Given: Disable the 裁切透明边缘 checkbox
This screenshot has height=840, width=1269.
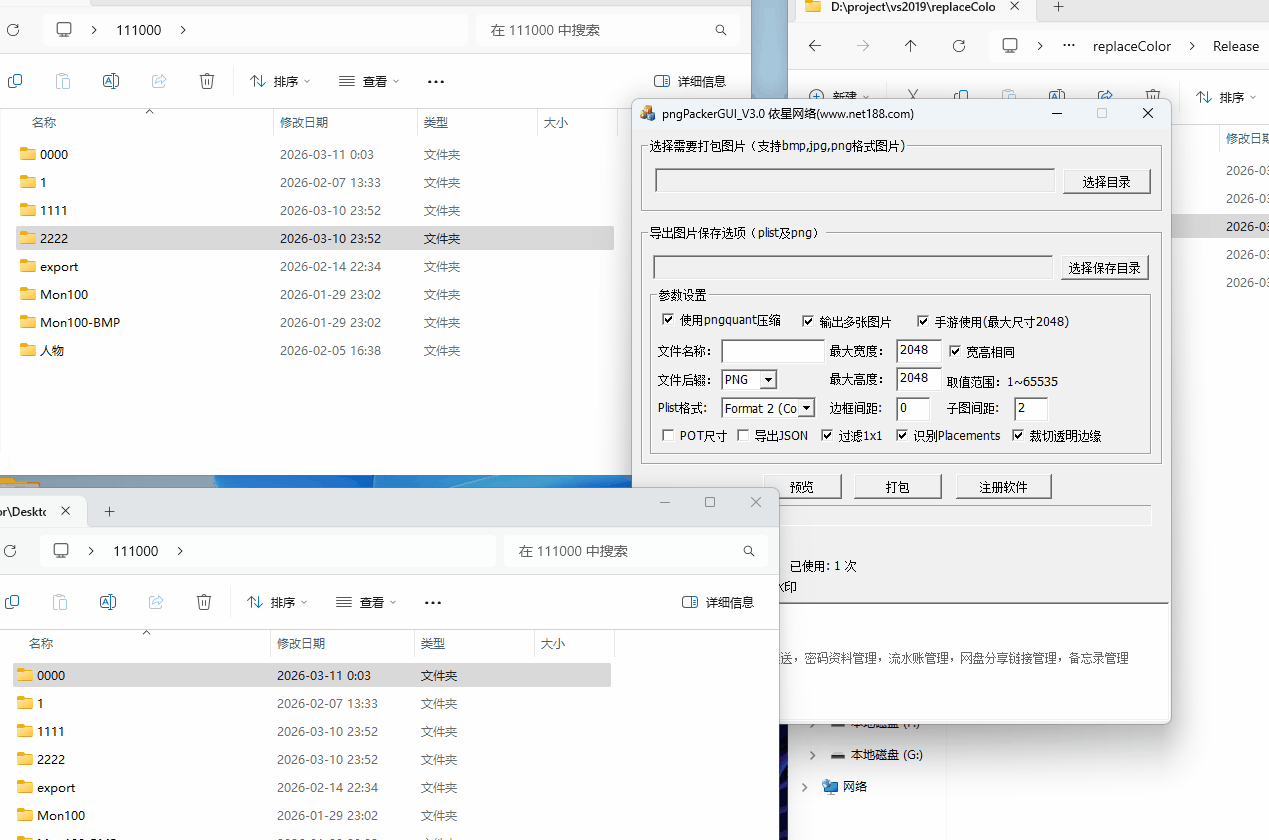Looking at the screenshot, I should [x=1018, y=435].
